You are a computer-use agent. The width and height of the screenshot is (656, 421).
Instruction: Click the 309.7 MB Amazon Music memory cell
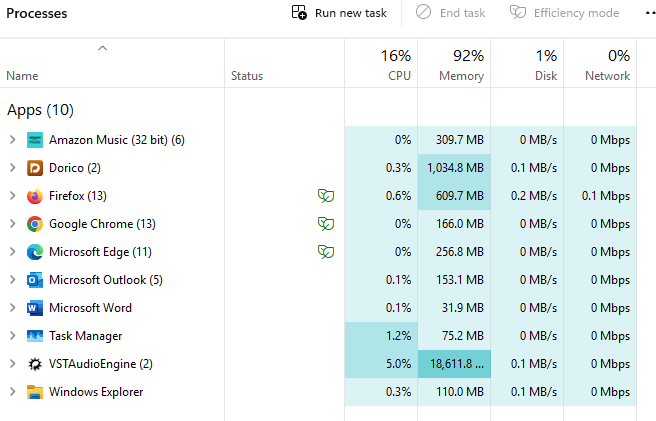(x=454, y=140)
